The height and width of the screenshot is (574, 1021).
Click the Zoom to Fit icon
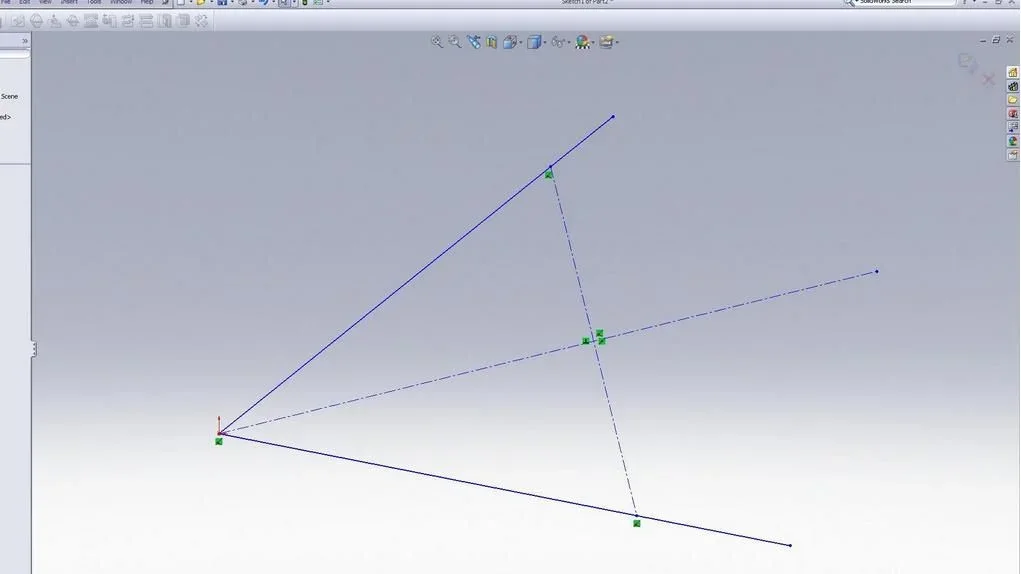point(437,42)
